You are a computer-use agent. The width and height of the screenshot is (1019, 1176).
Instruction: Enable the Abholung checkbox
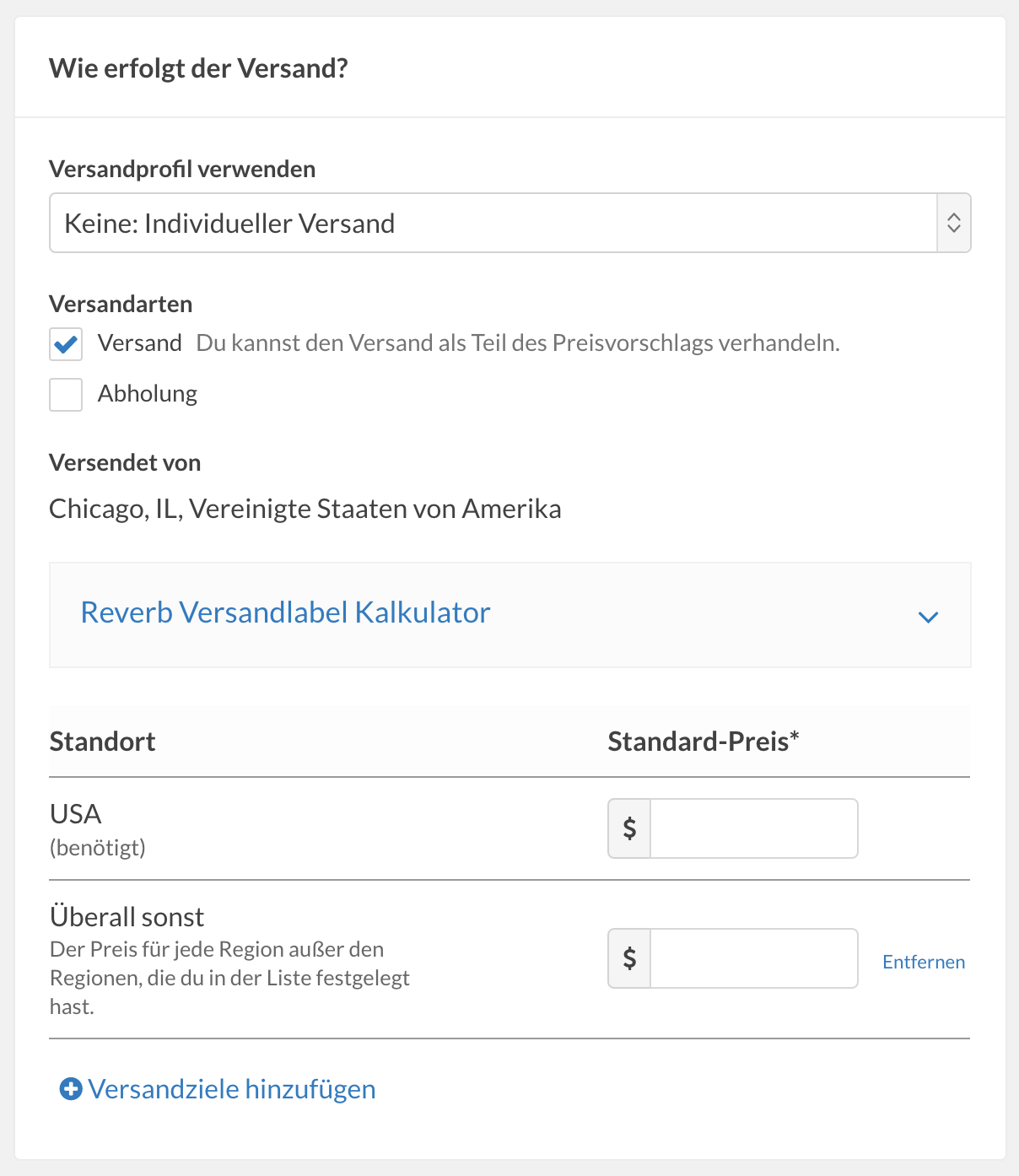click(66, 395)
